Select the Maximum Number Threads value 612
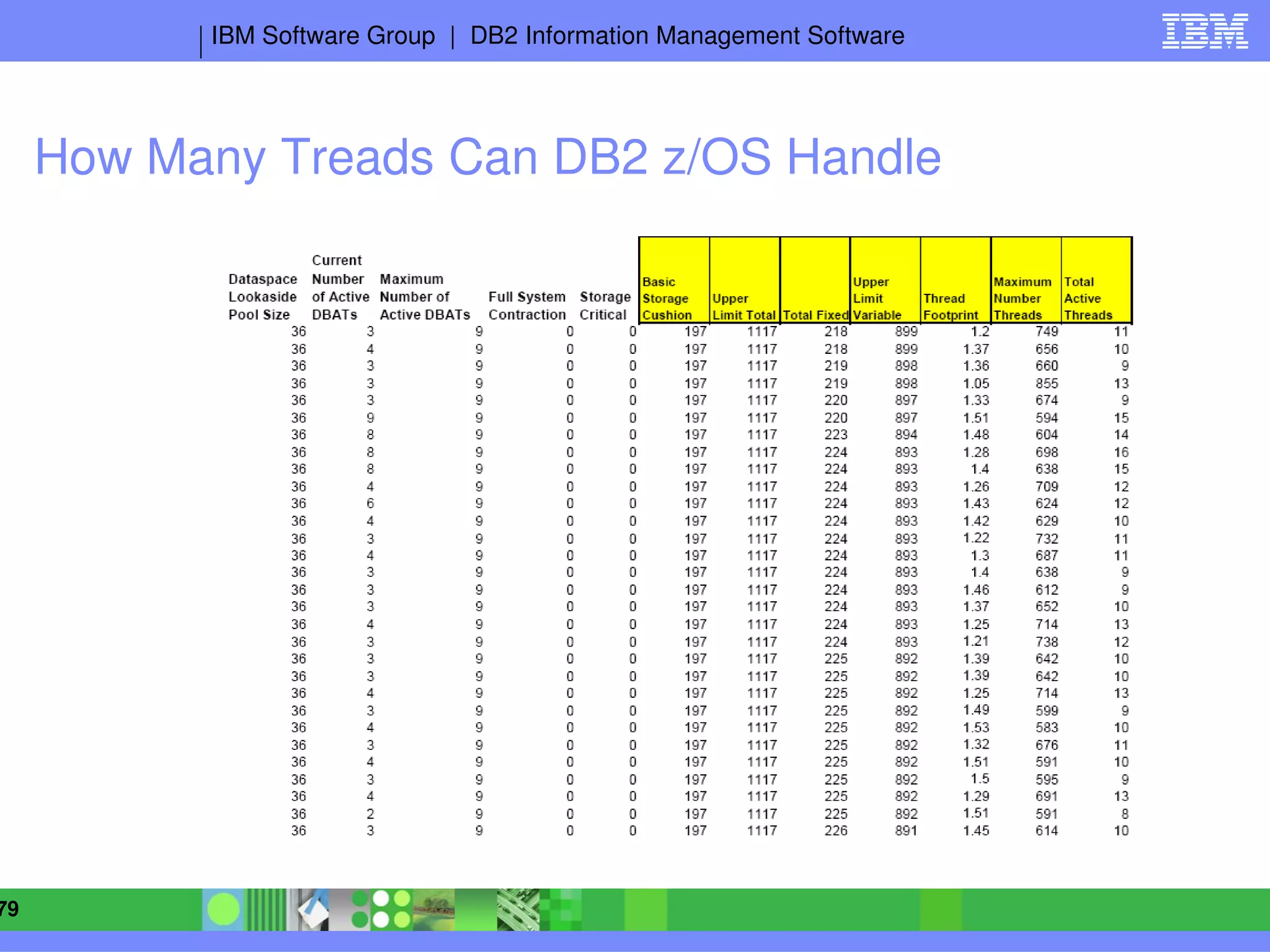 pos(1047,589)
